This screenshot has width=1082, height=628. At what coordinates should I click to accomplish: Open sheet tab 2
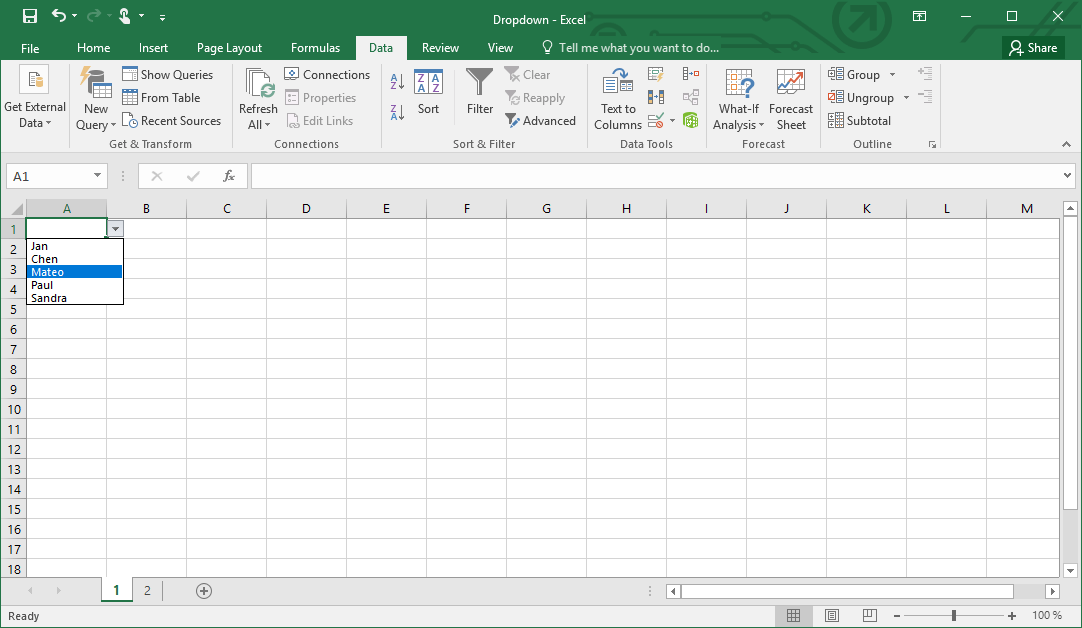click(147, 591)
